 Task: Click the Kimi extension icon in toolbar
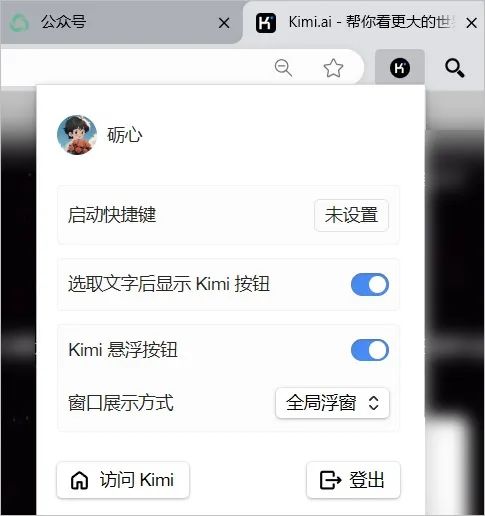[400, 68]
